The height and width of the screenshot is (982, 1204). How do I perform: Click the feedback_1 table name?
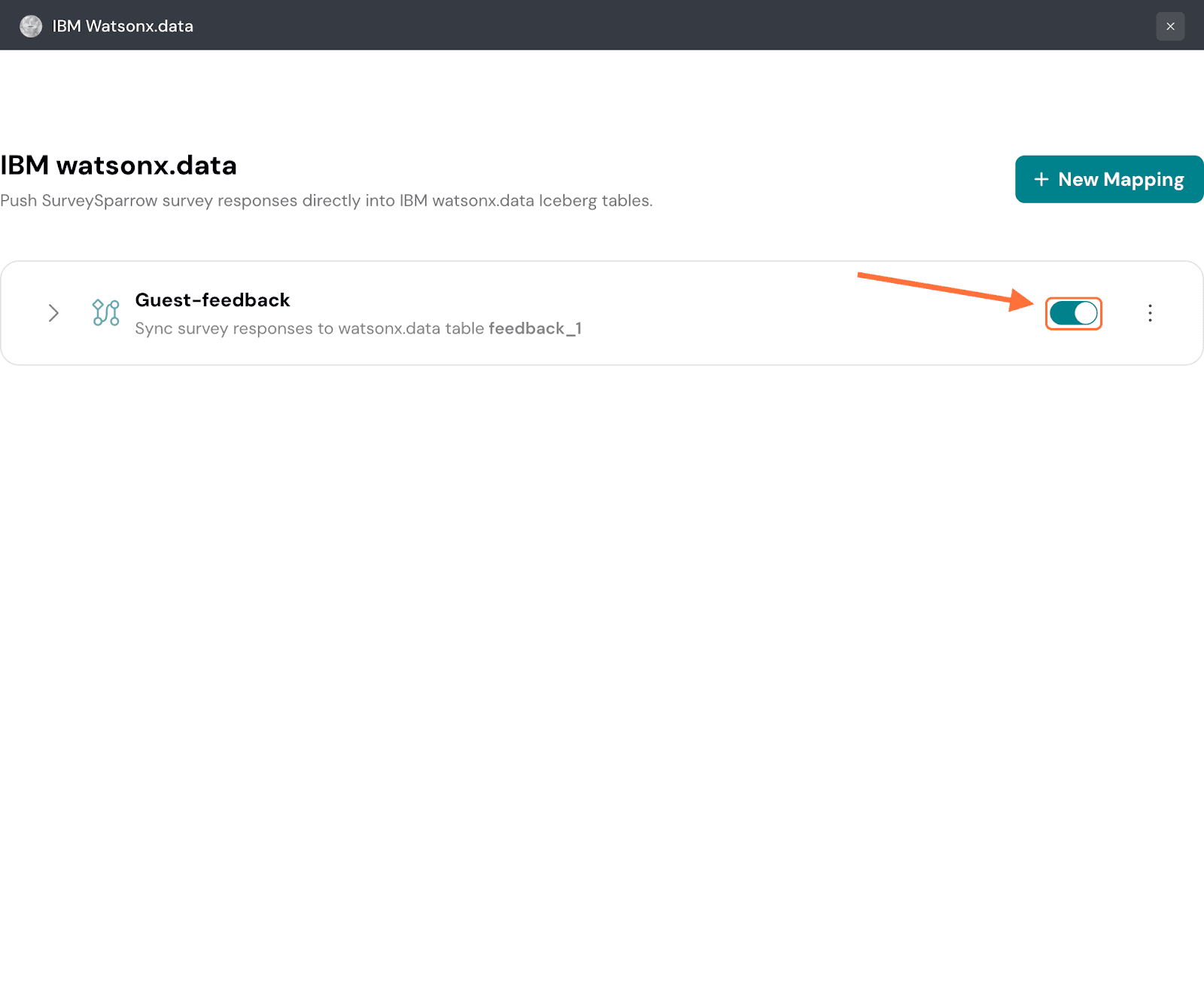535,329
